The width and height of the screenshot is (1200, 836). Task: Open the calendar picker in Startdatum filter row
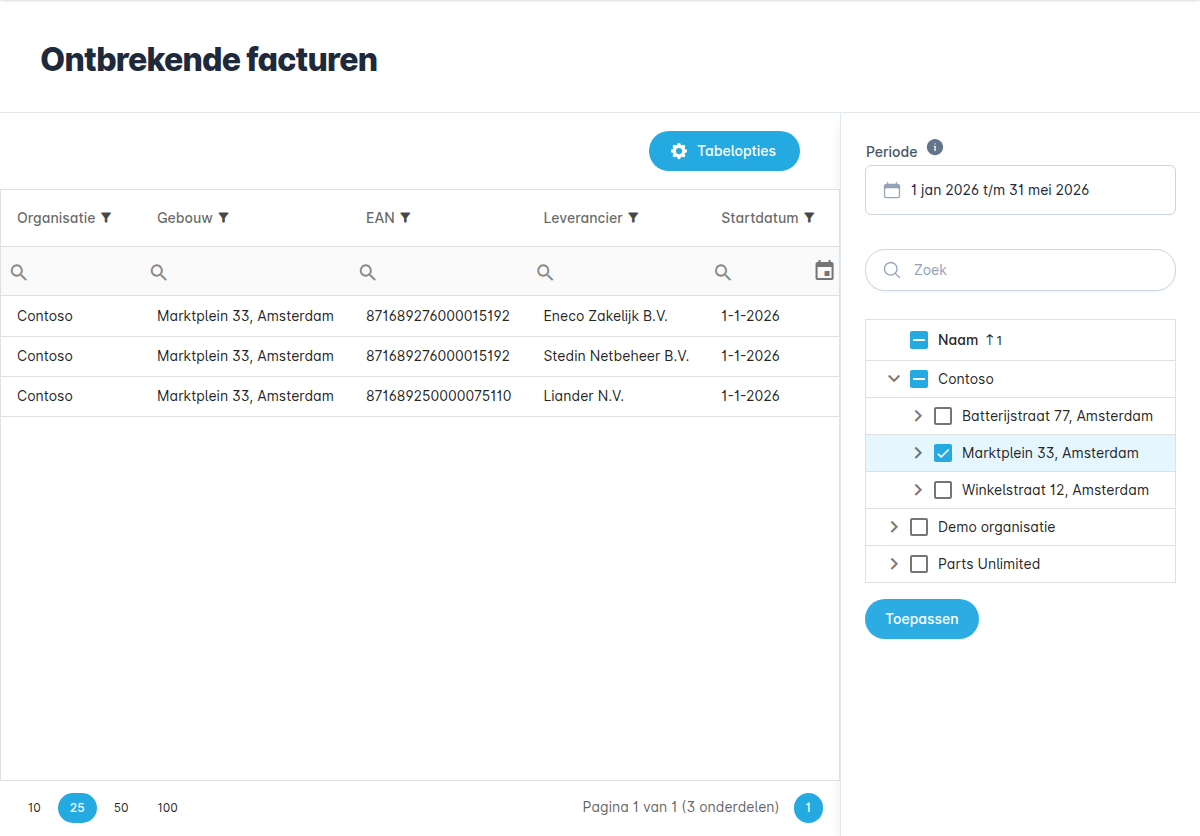(x=824, y=271)
